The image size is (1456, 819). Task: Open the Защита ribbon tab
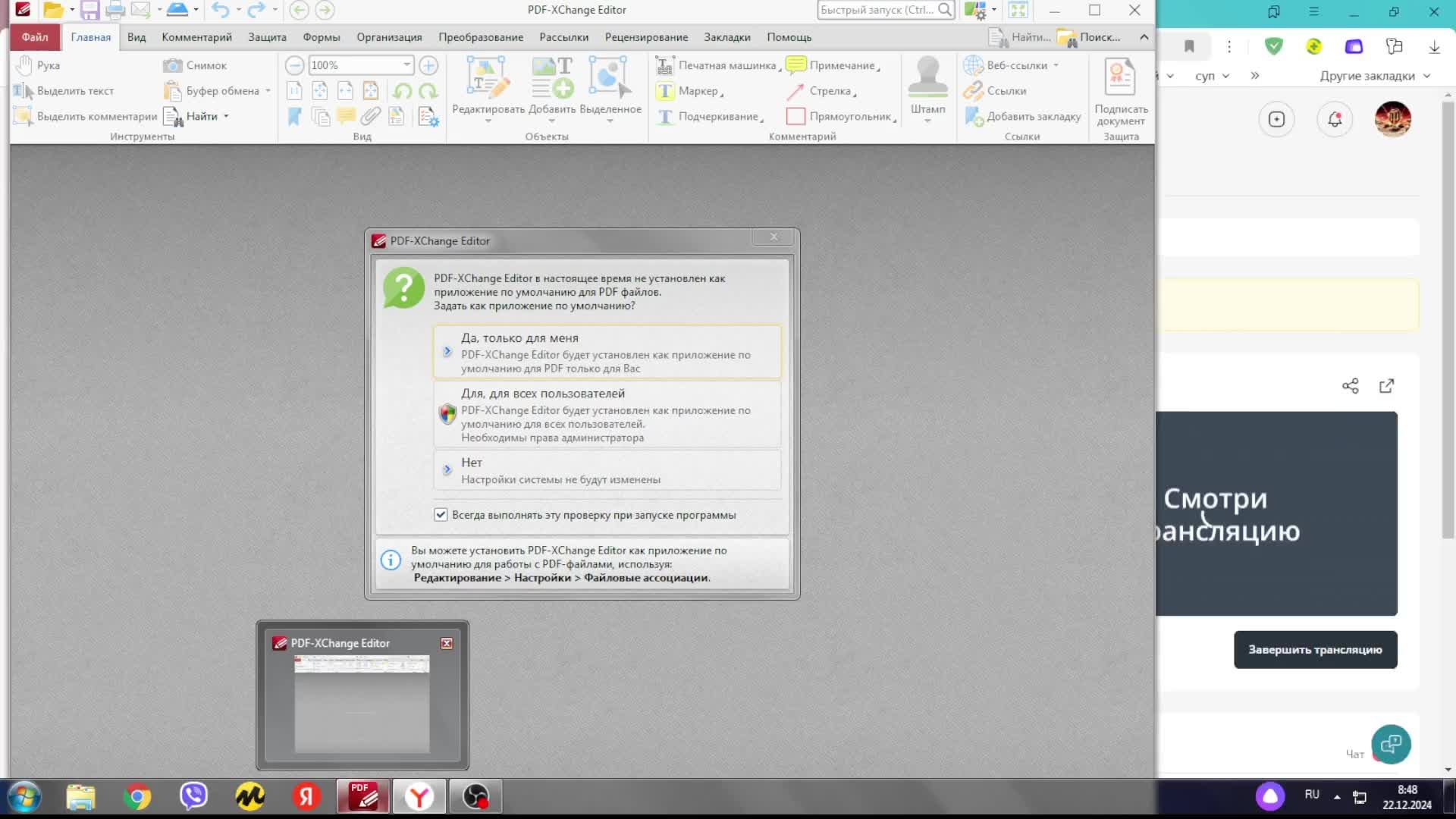(267, 36)
